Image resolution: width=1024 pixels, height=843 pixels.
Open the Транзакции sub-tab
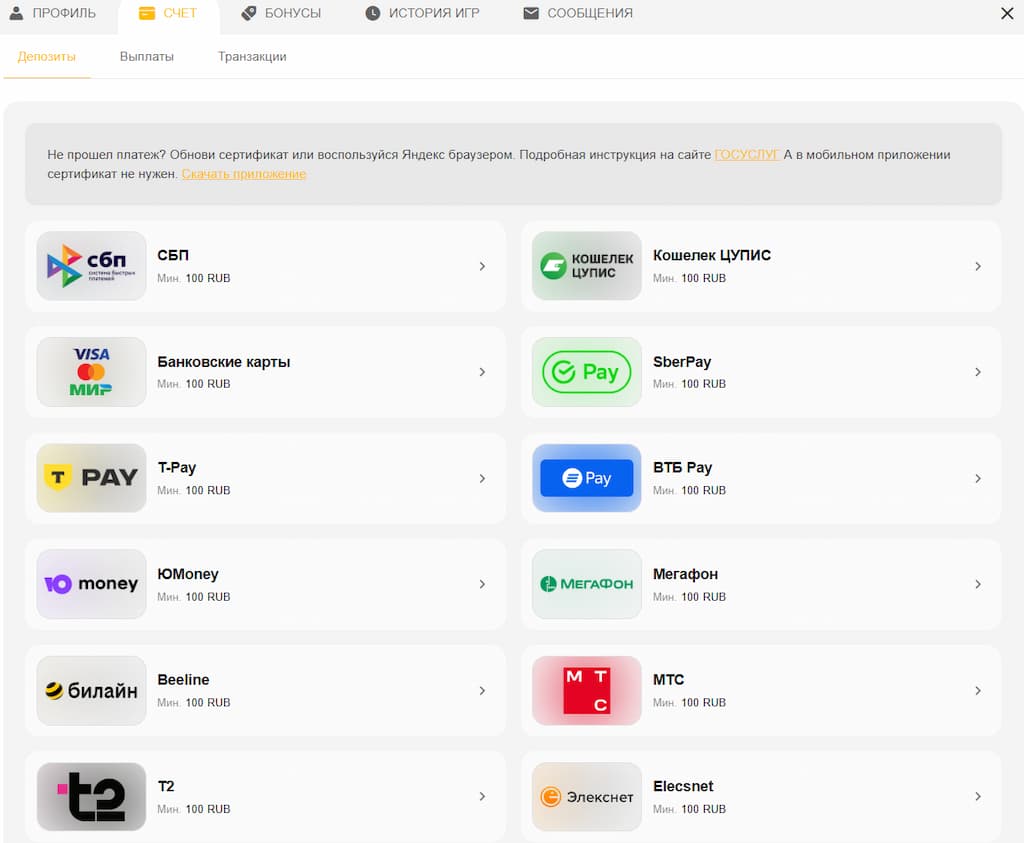pyautogui.click(x=252, y=57)
